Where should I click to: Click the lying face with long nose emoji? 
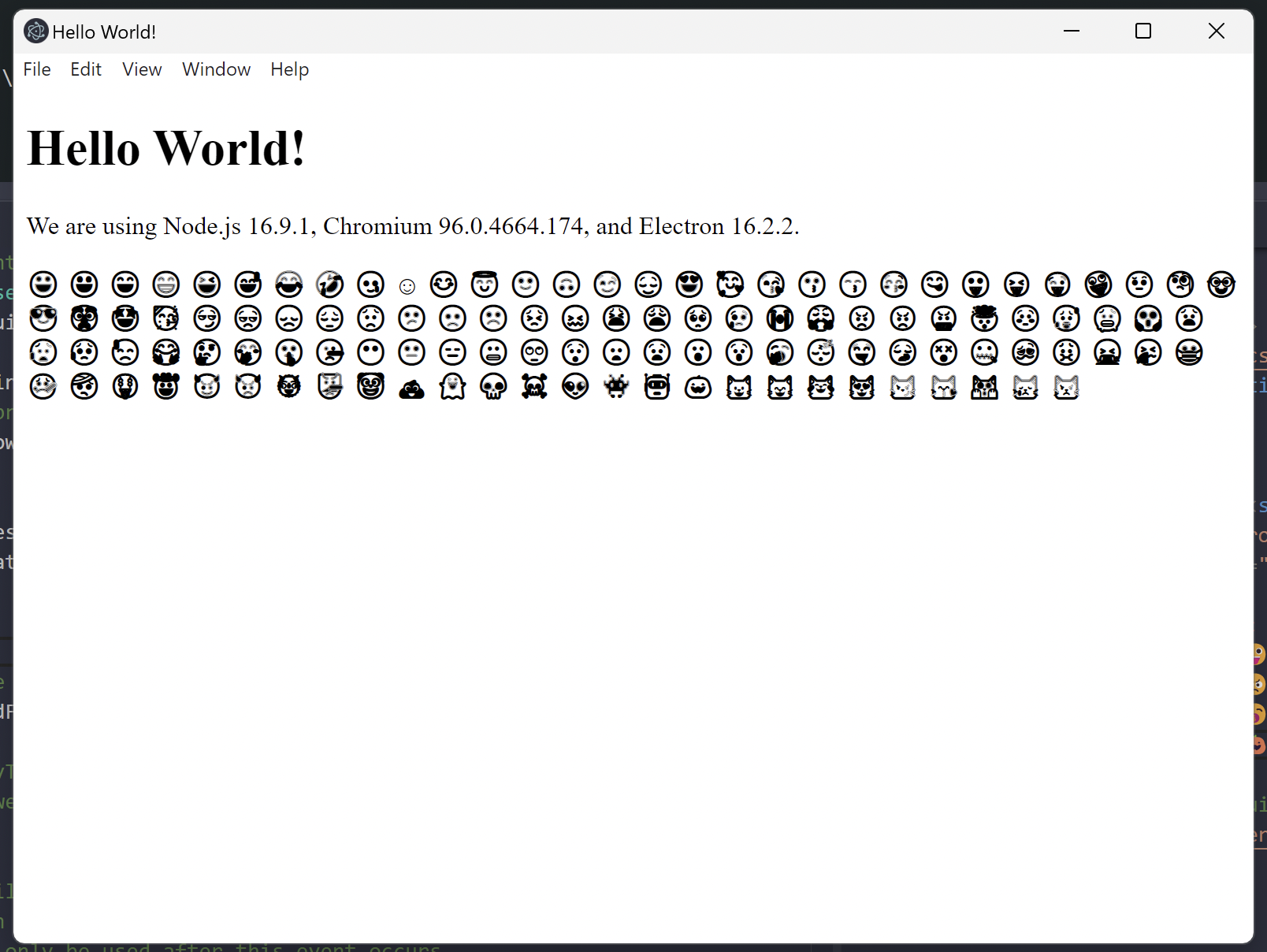(x=330, y=352)
